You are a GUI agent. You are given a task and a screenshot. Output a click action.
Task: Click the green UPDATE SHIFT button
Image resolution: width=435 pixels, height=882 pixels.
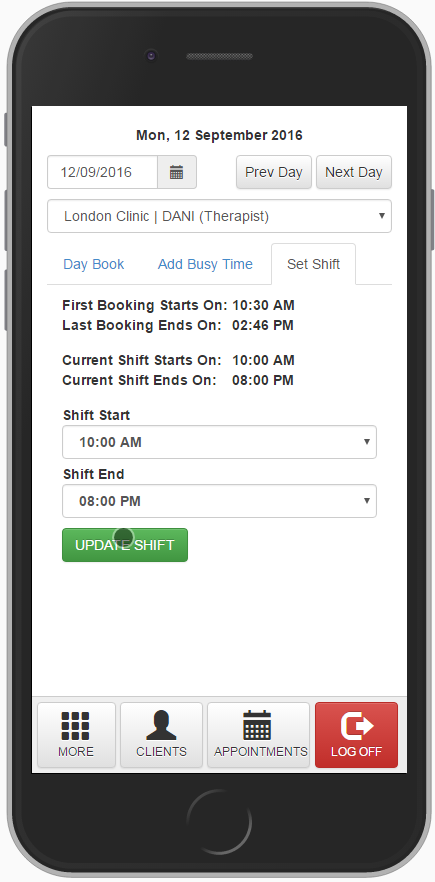pyautogui.click(x=125, y=545)
